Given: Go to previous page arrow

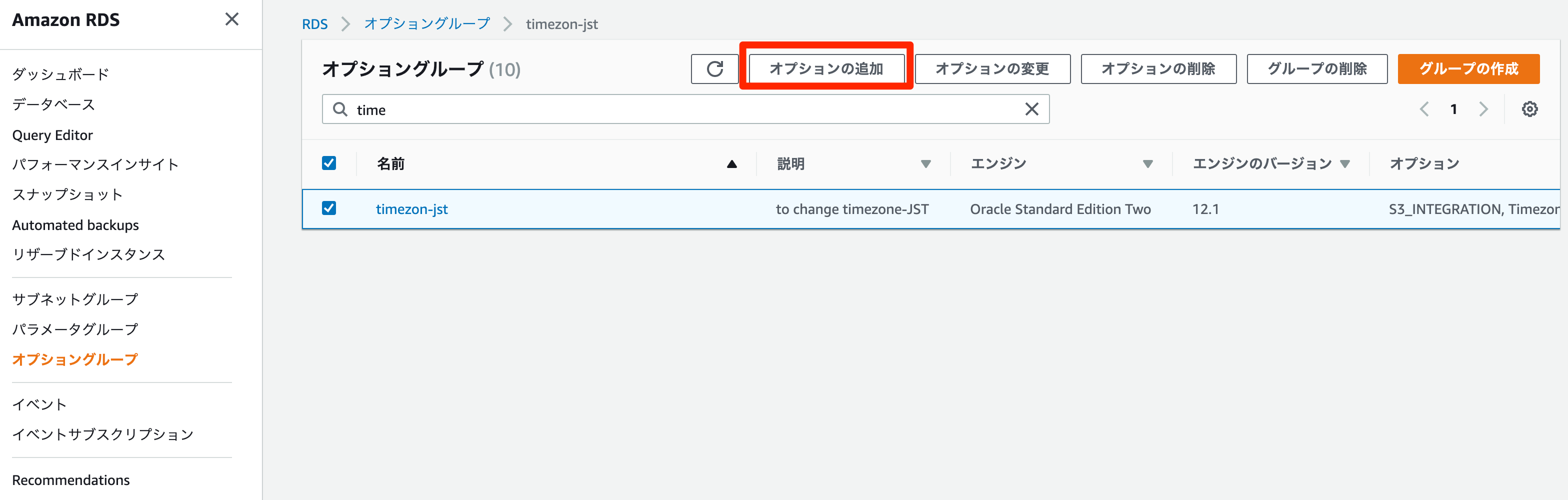Looking at the screenshot, I should click(1424, 109).
